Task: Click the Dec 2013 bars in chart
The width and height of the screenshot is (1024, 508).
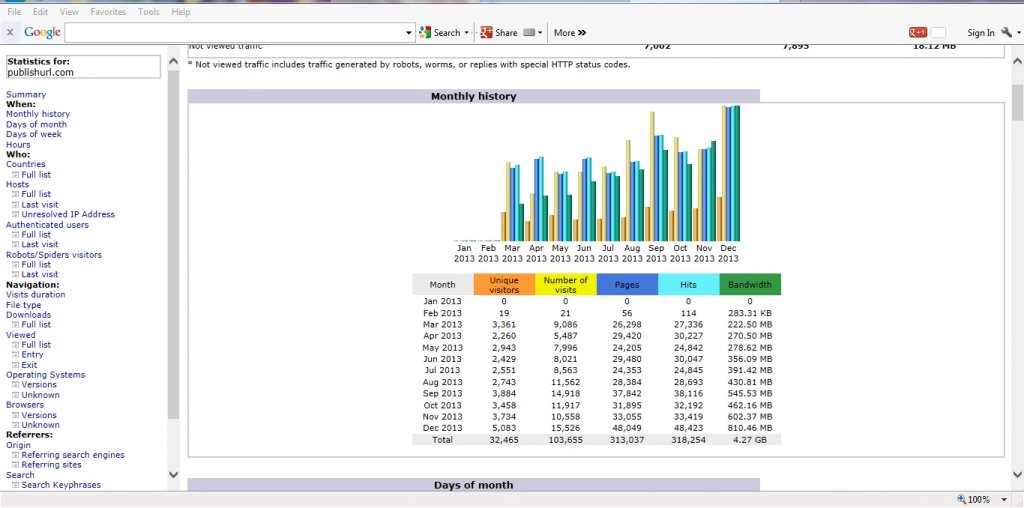Action: click(x=728, y=173)
